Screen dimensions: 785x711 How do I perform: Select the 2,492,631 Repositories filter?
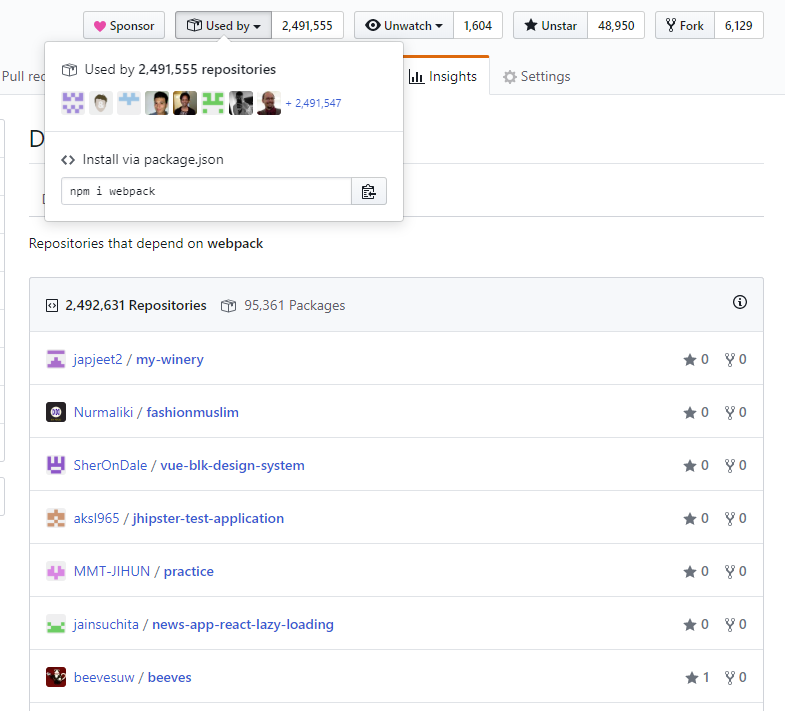pyautogui.click(x=126, y=305)
